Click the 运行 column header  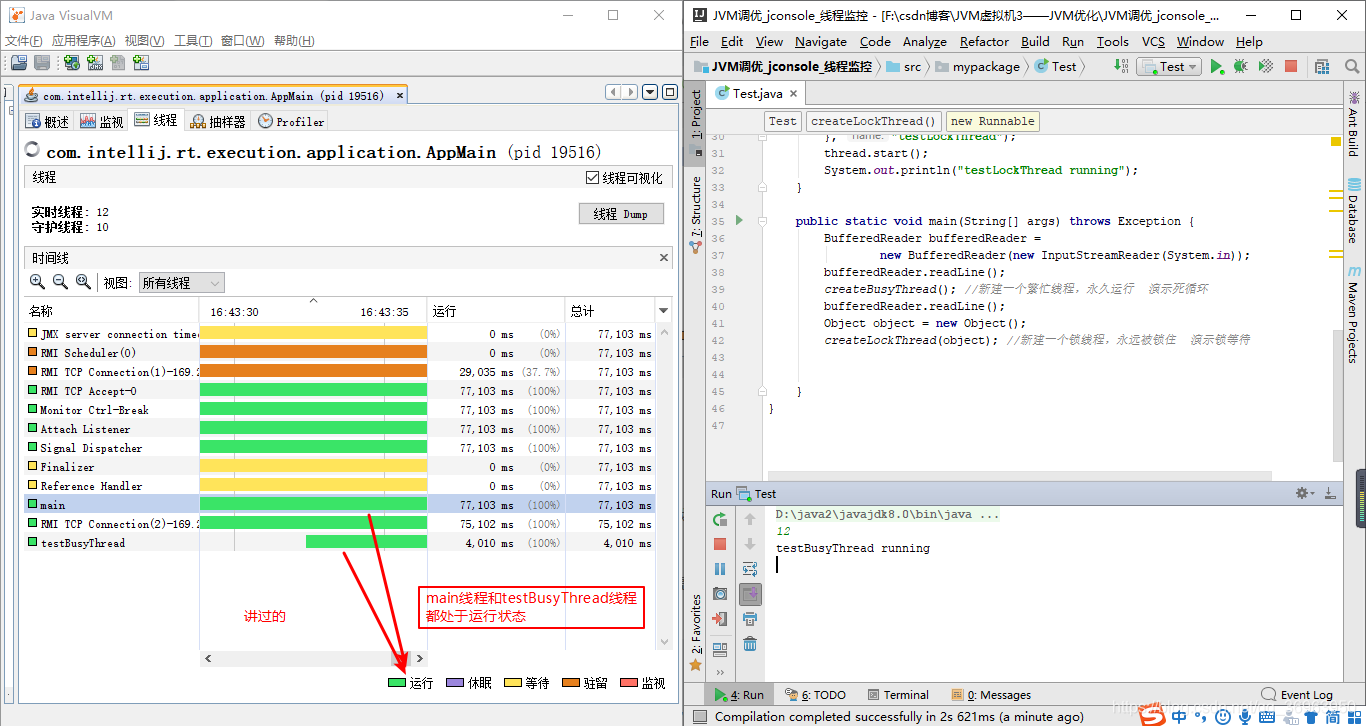496,311
